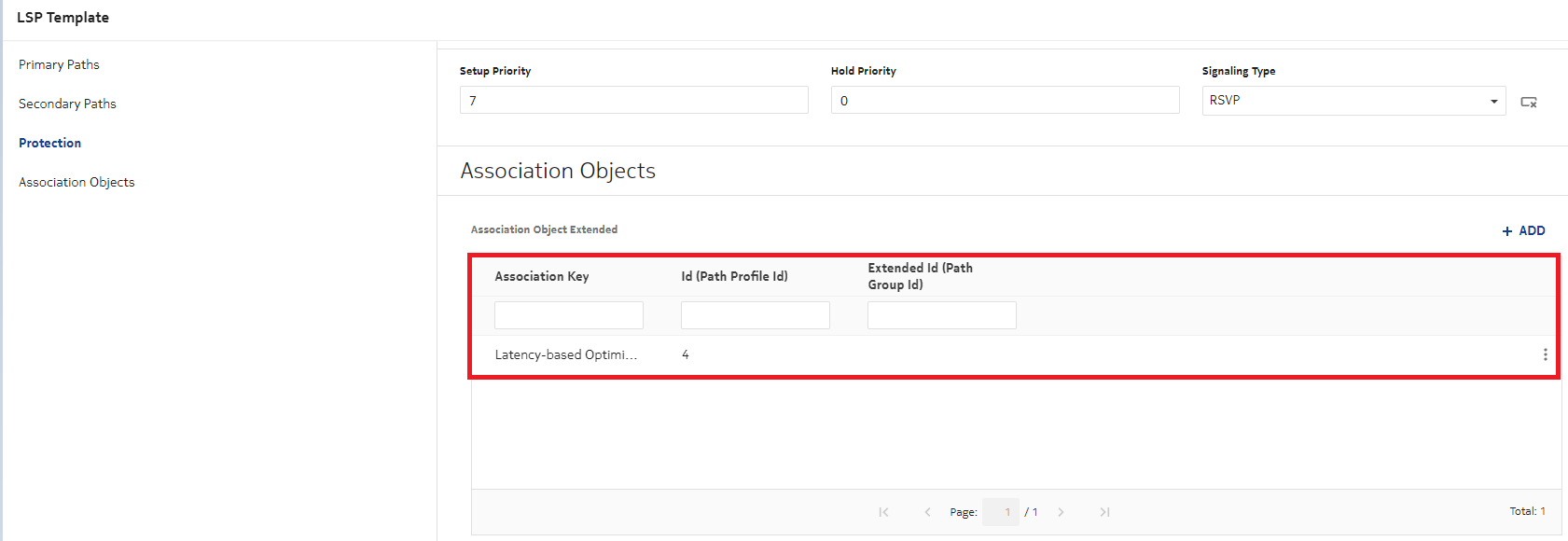The height and width of the screenshot is (541, 1568).
Task: Click the Path Profile Id filter box
Action: click(x=755, y=315)
